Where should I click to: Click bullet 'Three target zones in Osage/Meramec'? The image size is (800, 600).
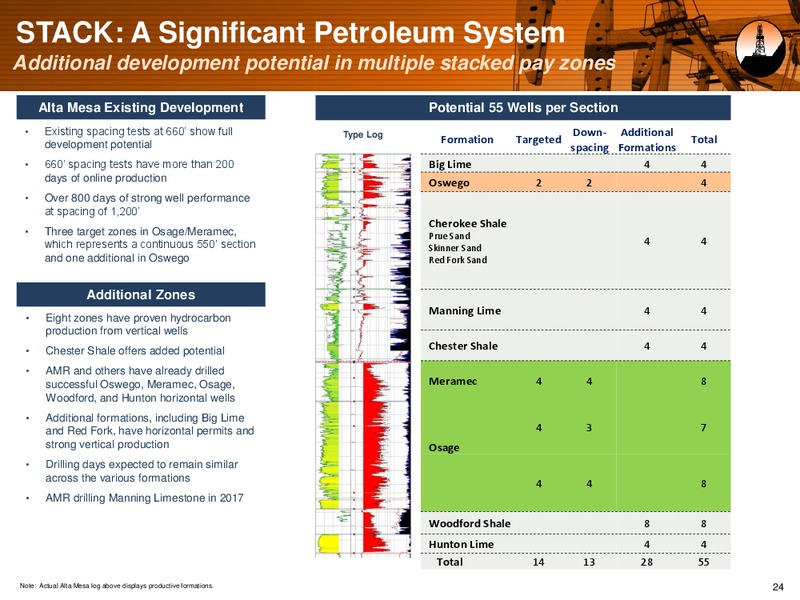[150, 244]
